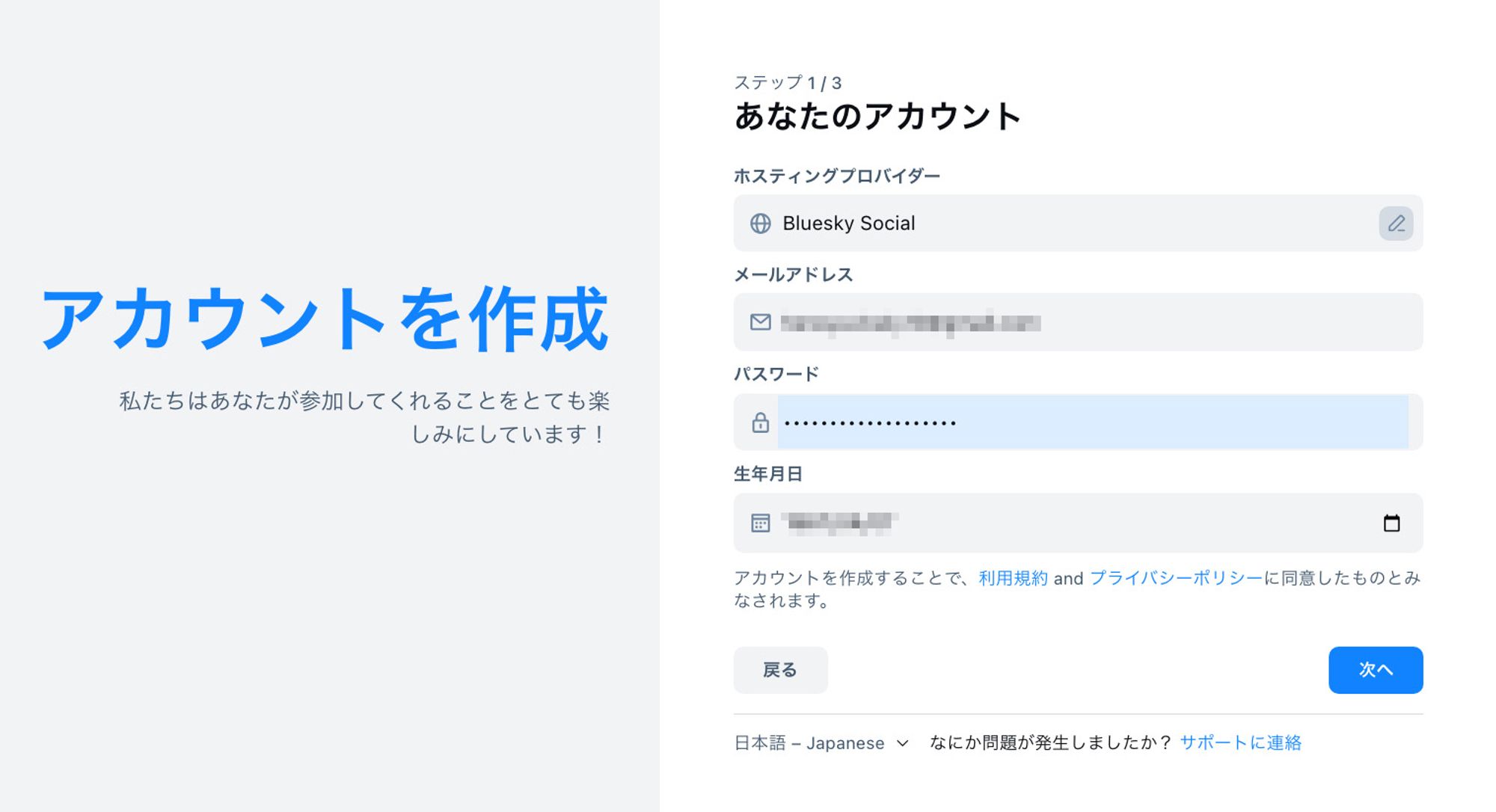Click the アカウントを作成 title text
1496x812 pixels.
[x=325, y=319]
